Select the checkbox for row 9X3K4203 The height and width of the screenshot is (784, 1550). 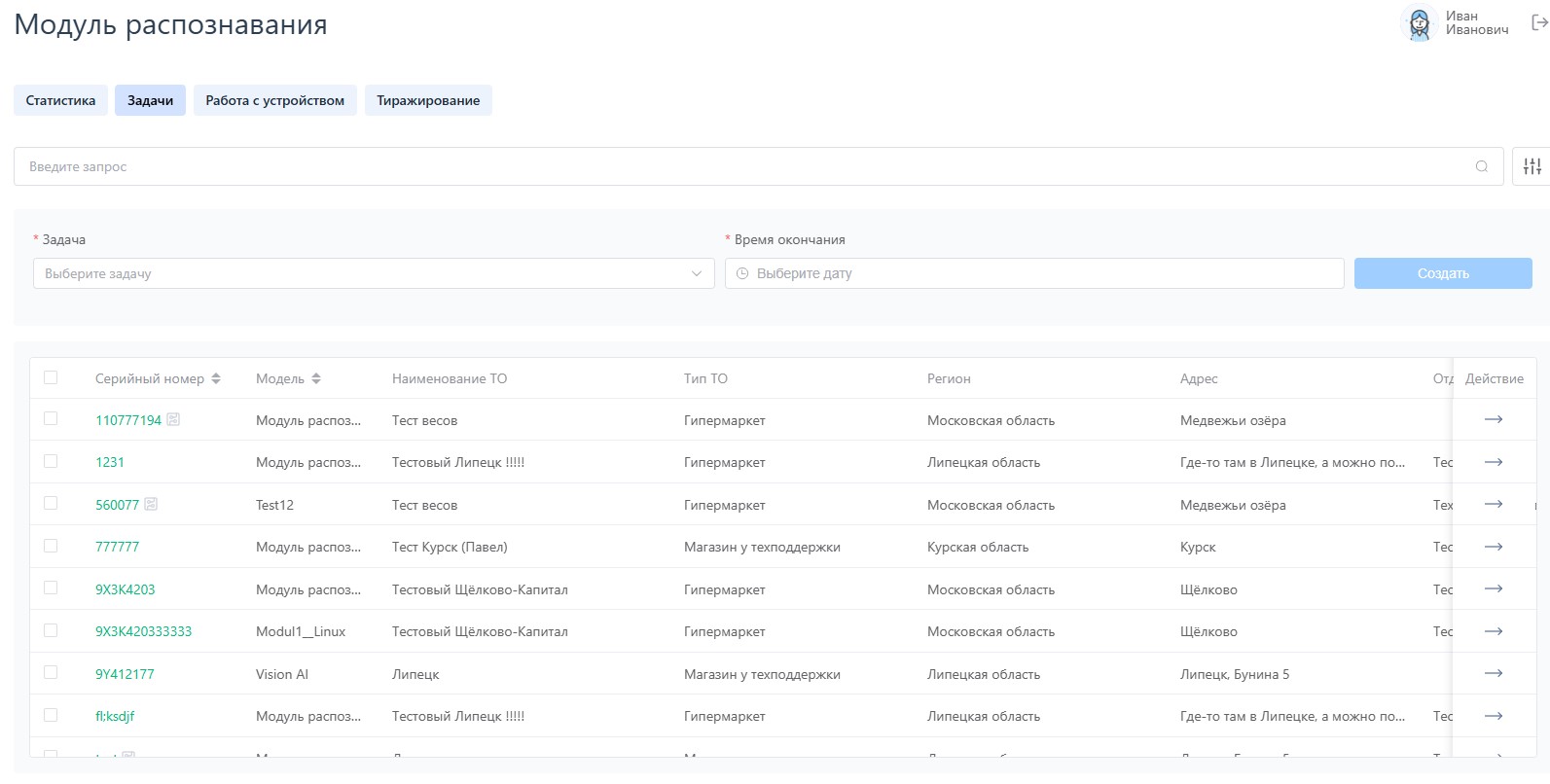[x=51, y=588]
